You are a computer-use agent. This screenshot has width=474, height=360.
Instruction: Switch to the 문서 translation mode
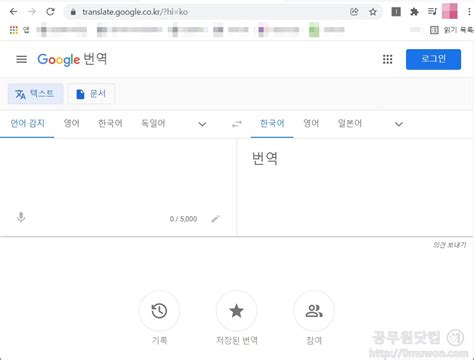coord(91,94)
